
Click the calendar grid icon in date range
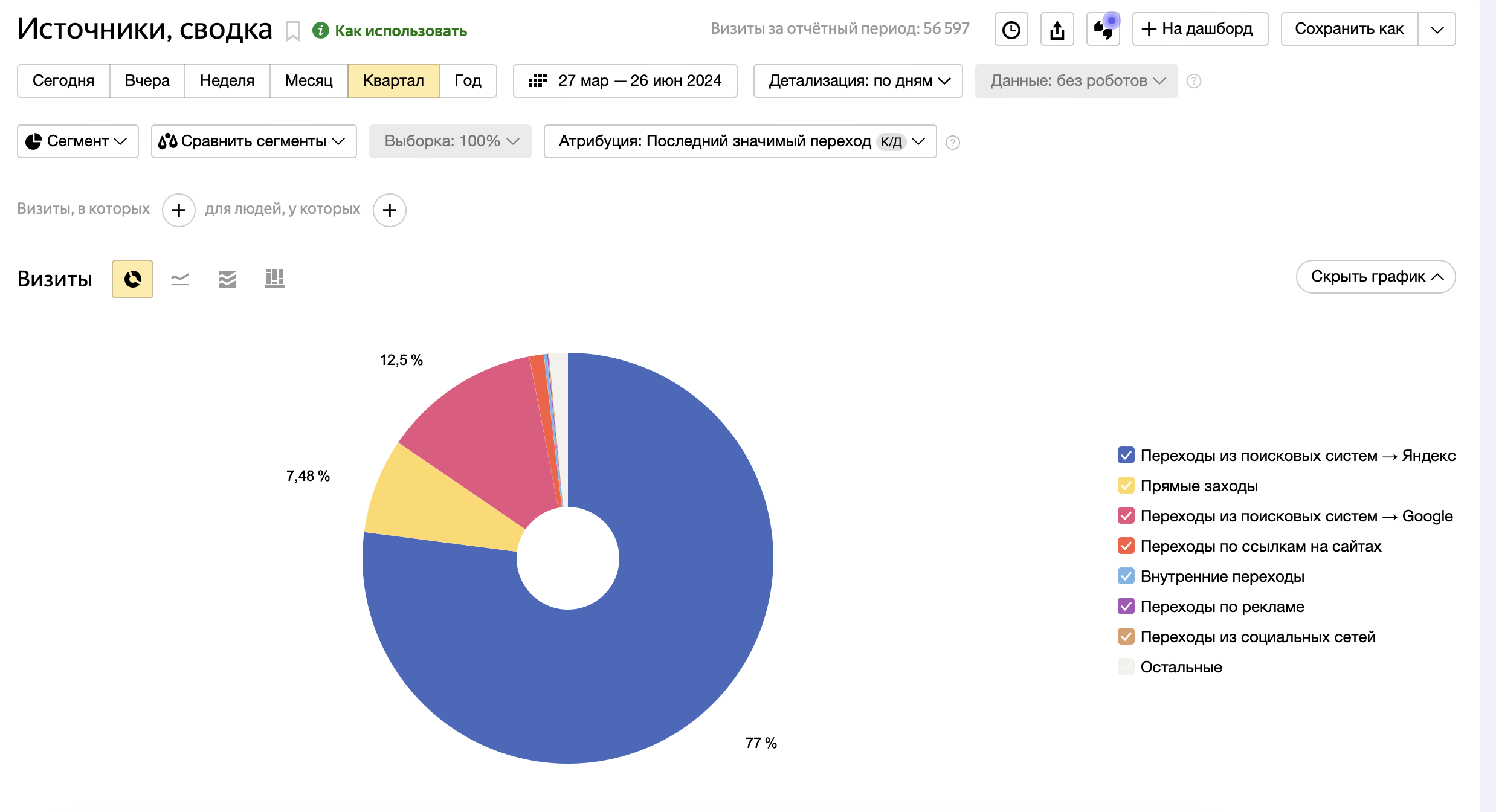538,81
